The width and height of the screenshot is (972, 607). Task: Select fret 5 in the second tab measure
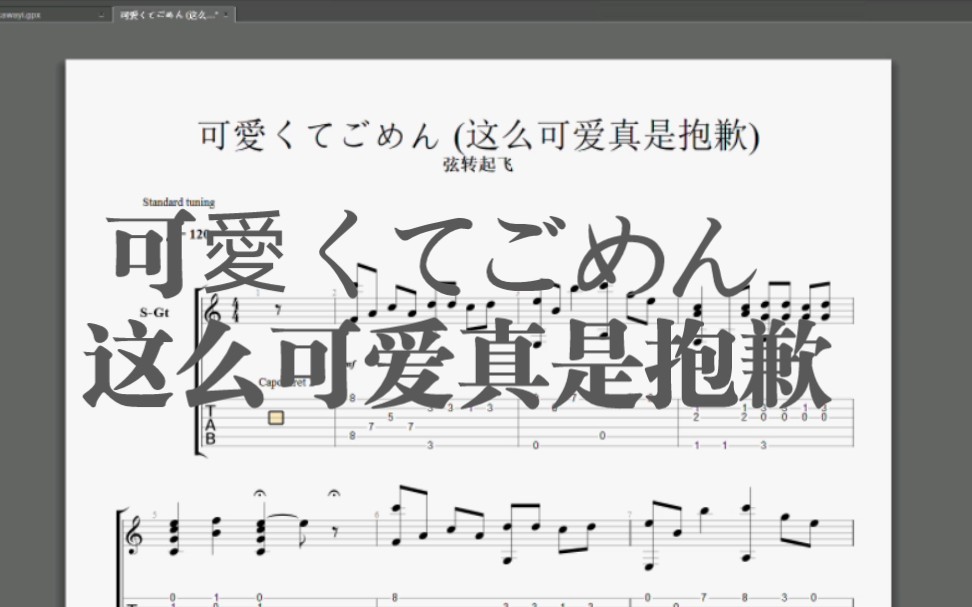(x=391, y=417)
